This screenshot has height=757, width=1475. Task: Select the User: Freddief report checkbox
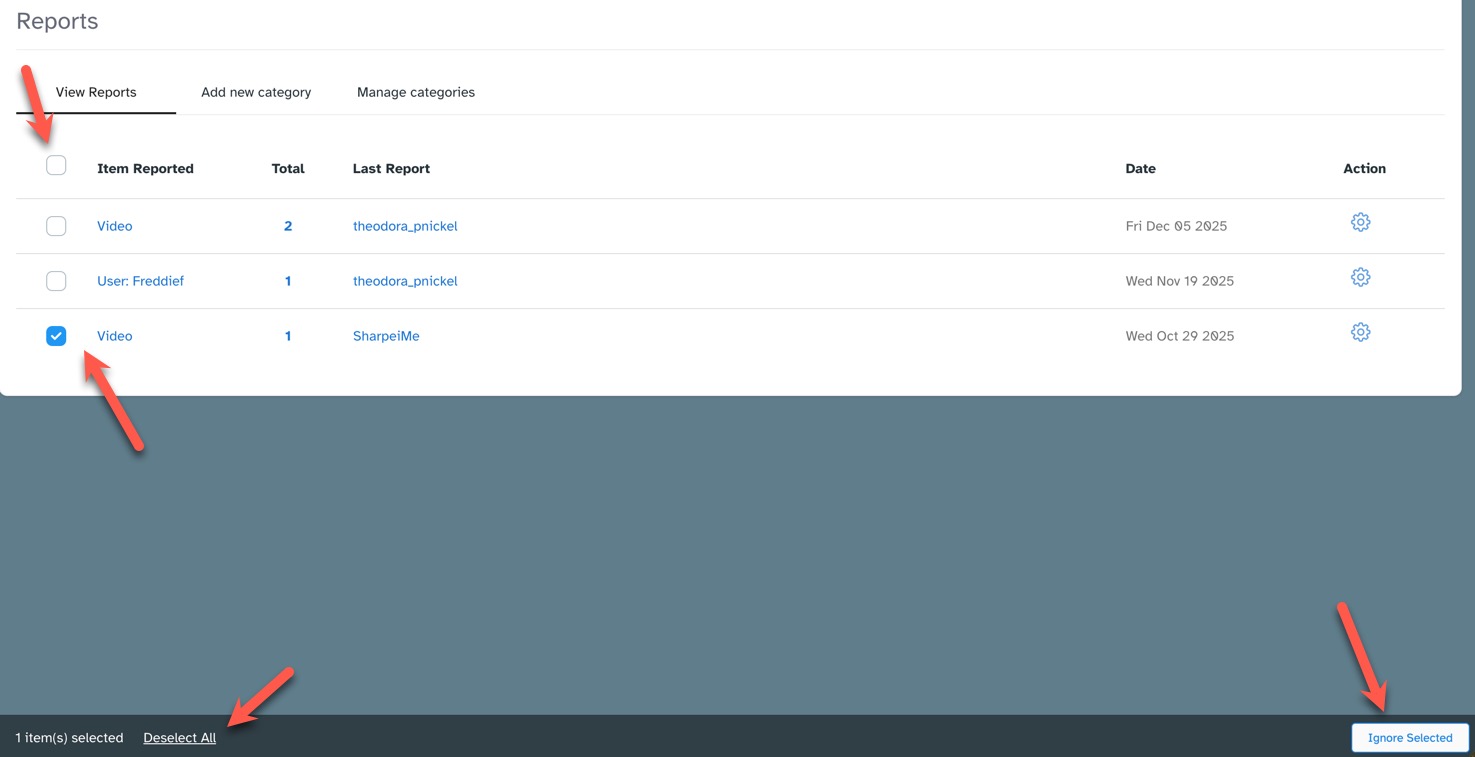56,281
